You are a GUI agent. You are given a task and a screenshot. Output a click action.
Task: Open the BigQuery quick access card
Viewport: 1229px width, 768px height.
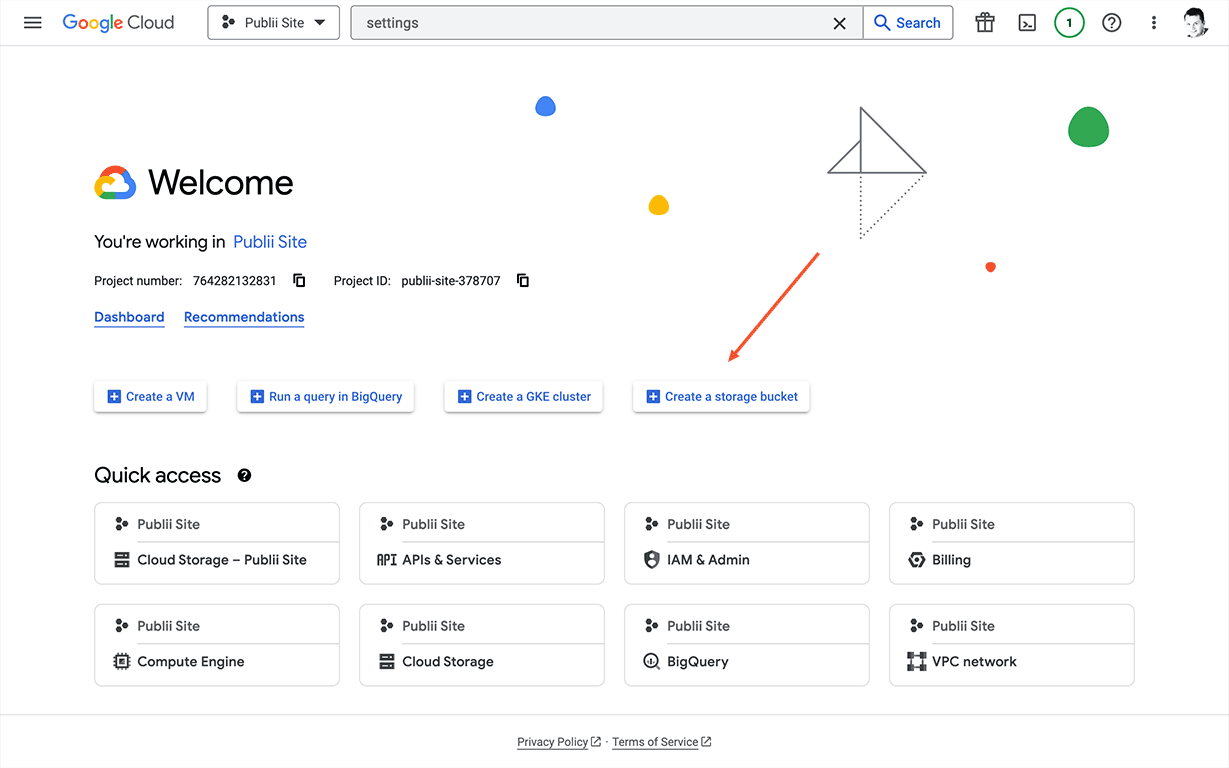pos(747,661)
